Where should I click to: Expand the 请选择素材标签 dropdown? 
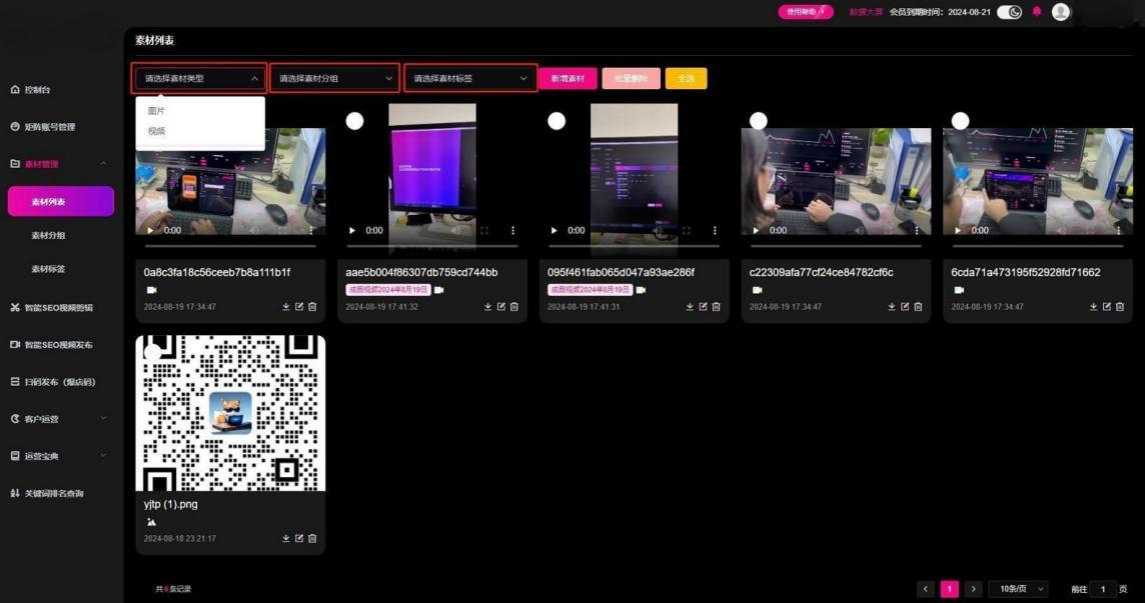pyautogui.click(x=470, y=78)
